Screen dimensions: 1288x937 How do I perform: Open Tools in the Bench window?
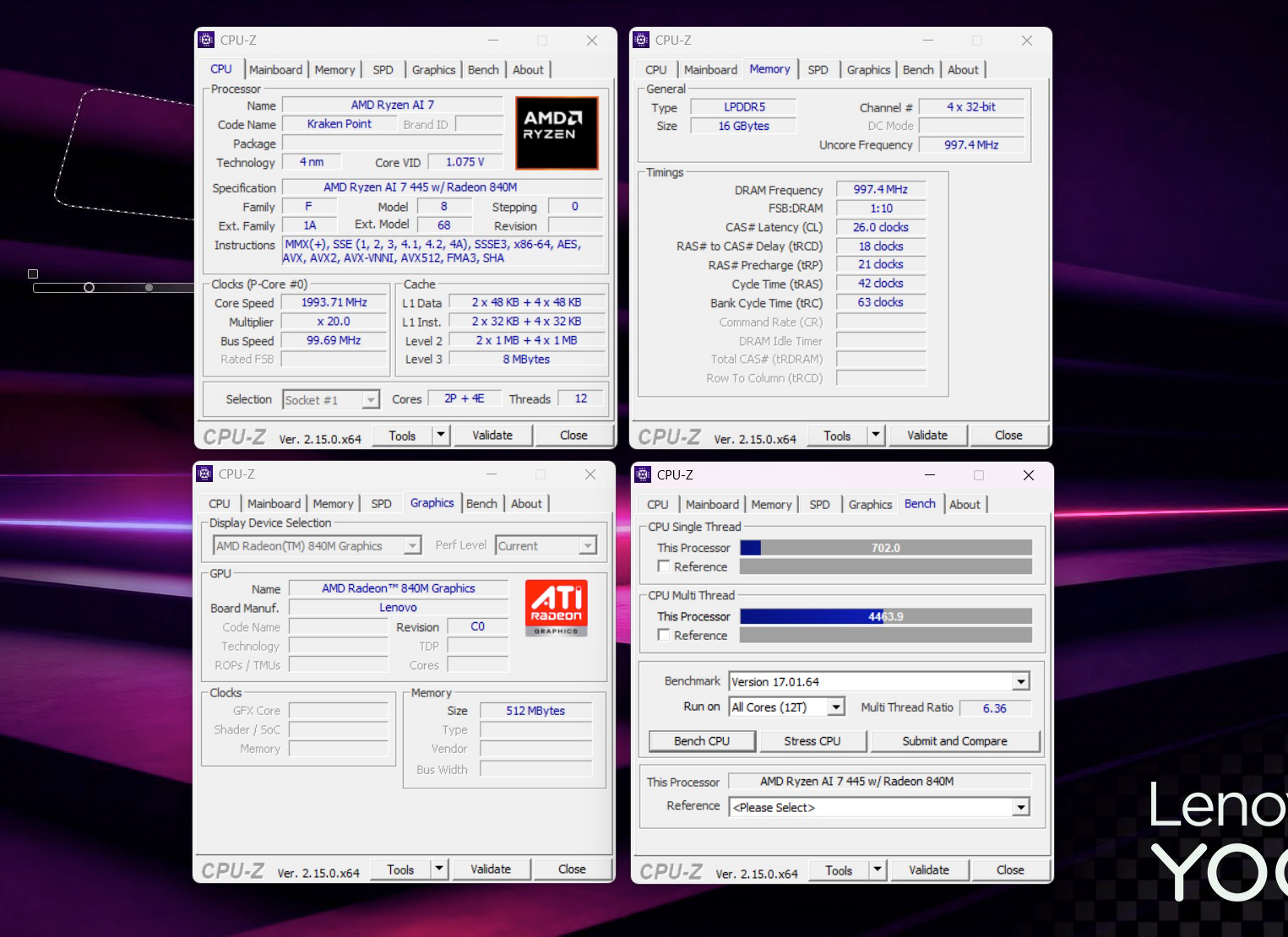tap(839, 870)
